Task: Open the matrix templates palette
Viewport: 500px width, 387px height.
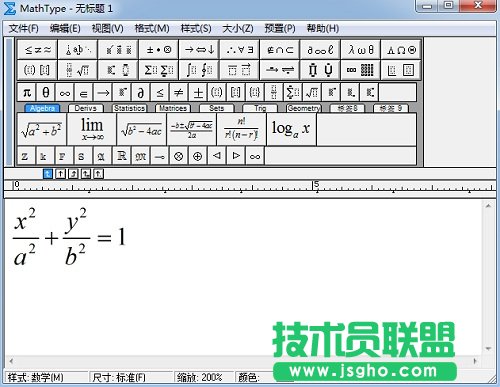Action: click(x=361, y=70)
